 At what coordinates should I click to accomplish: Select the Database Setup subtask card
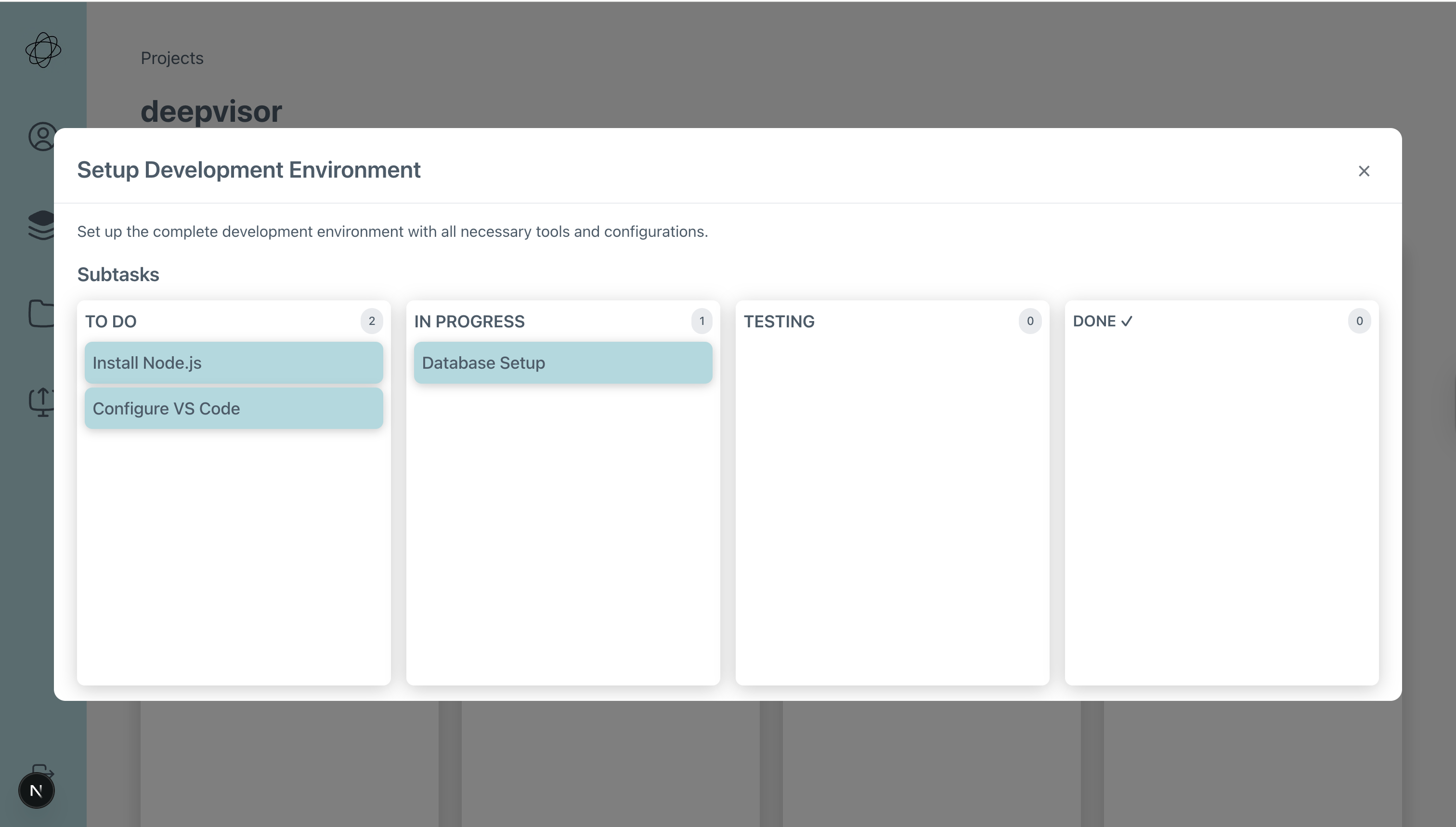tap(562, 363)
